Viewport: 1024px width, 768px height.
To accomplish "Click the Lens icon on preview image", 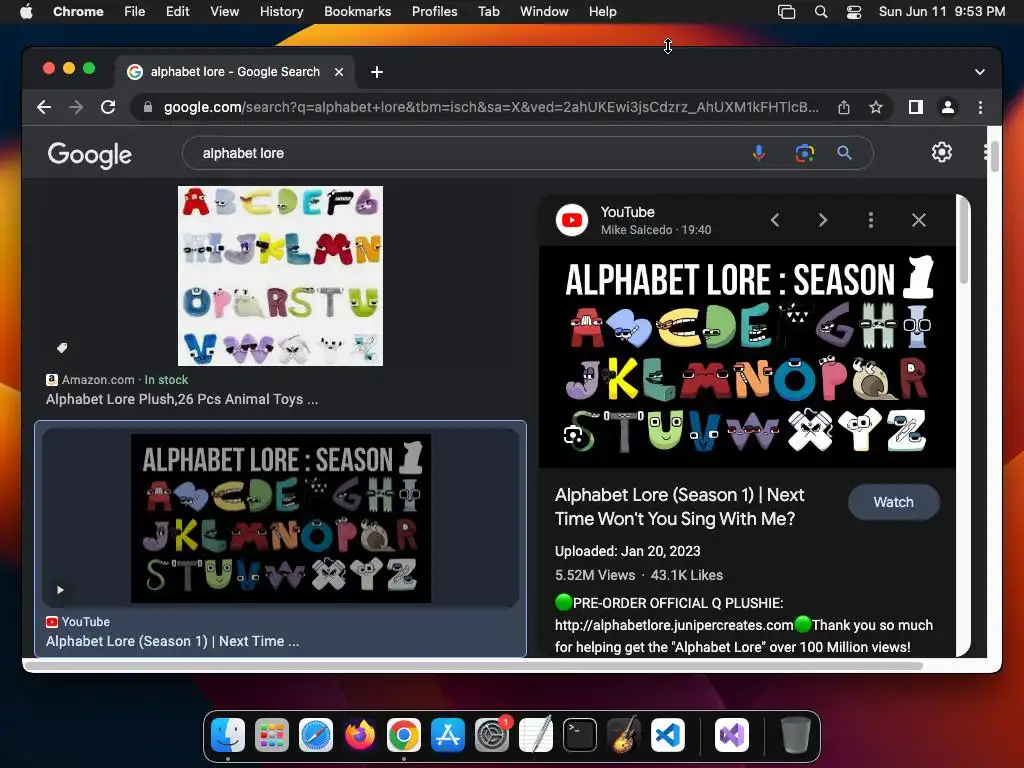I will [x=573, y=434].
